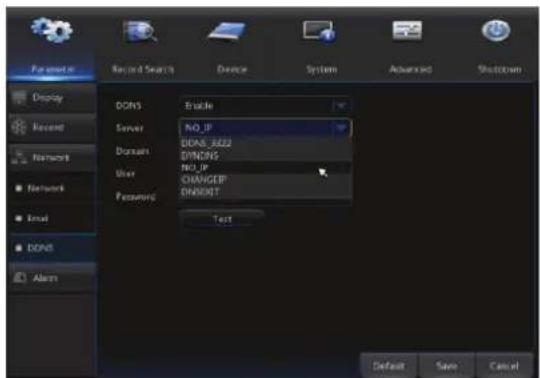The width and height of the screenshot is (540, 378).
Task: Switch to the Advanced tab label
Action: 410,69
